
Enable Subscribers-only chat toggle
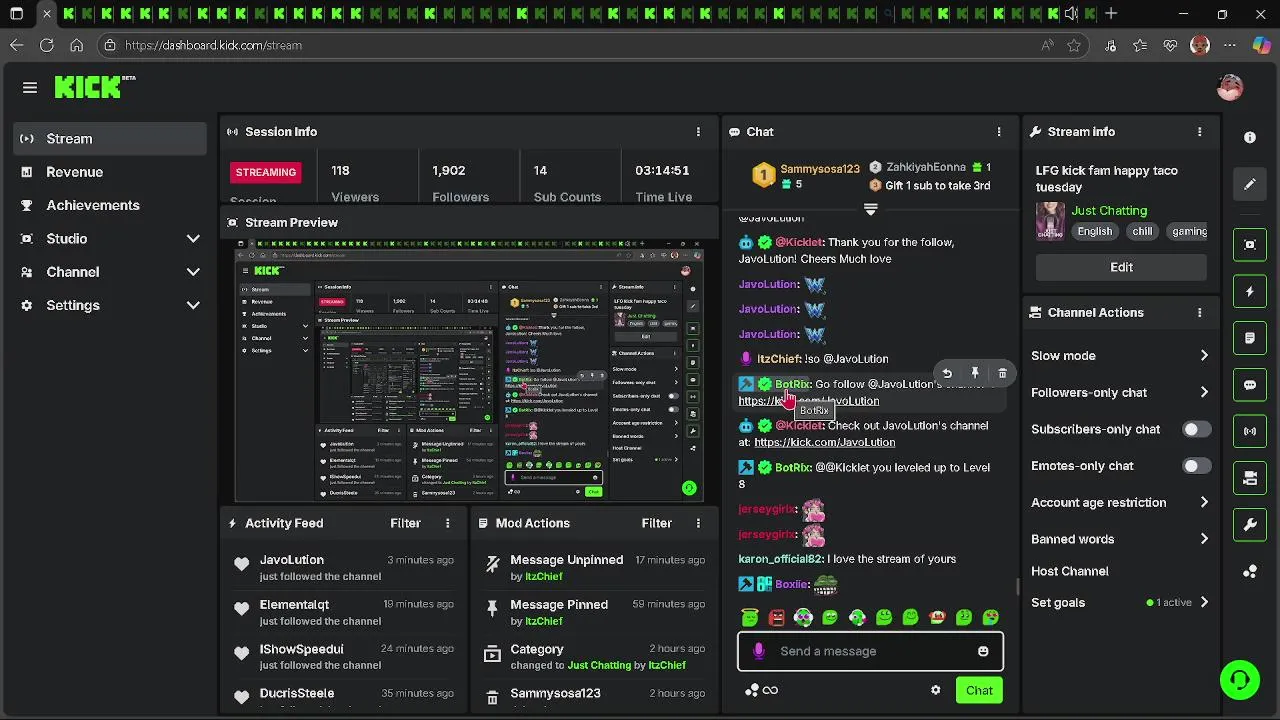1196,429
